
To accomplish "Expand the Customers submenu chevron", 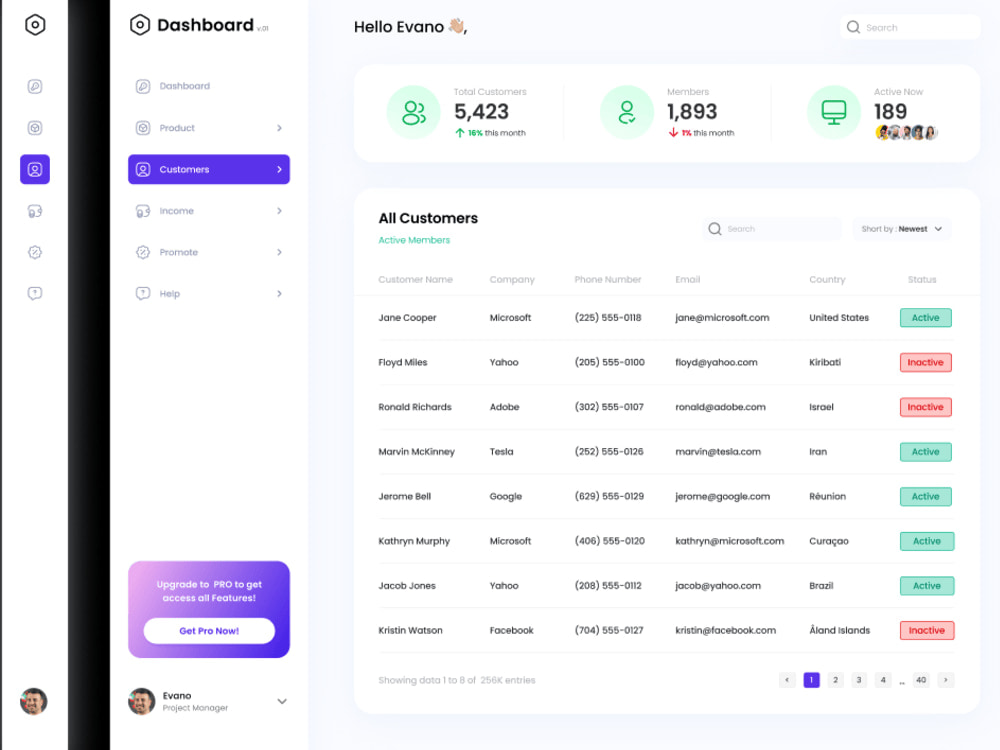I will click(279, 170).
